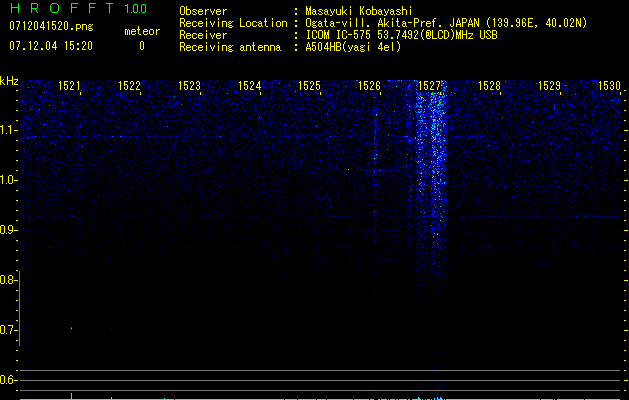The height and width of the screenshot is (400, 629).
Task: Click the 1528 time marker
Action: pos(489,86)
